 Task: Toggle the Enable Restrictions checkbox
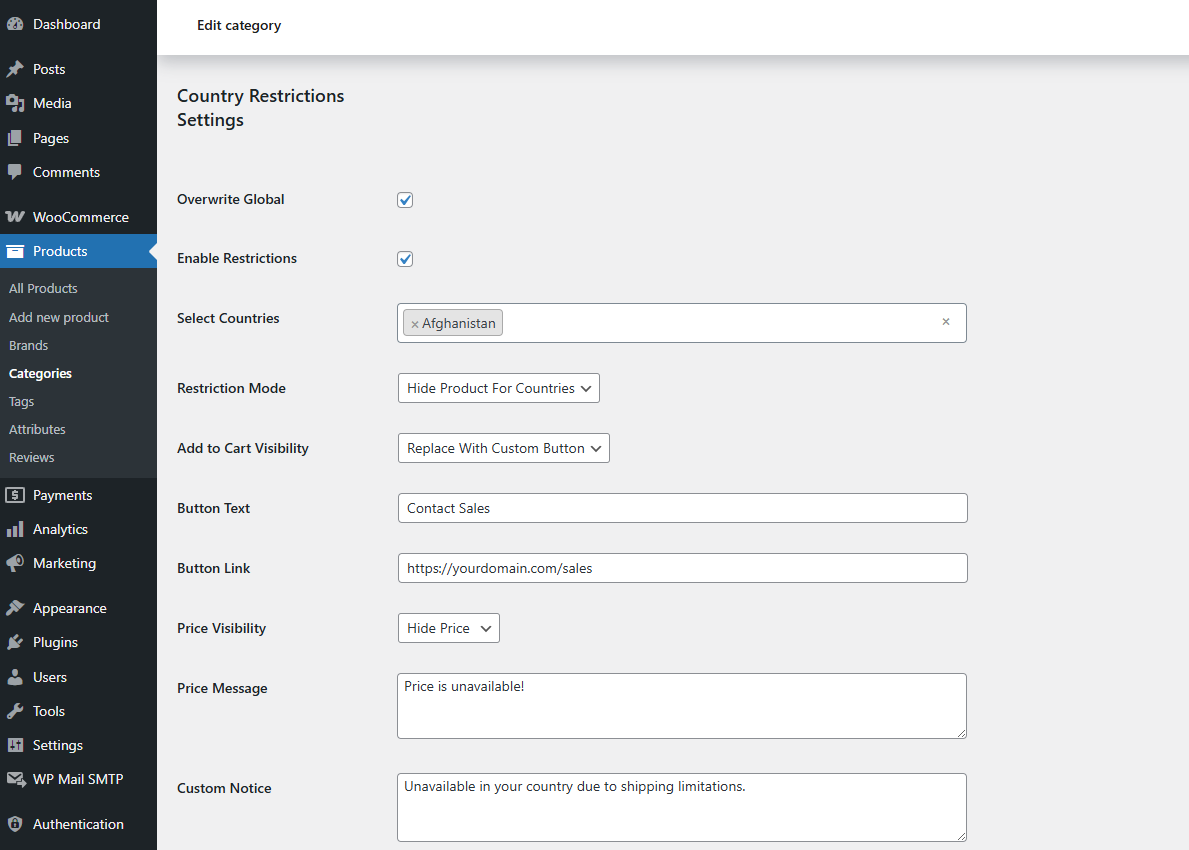[405, 259]
